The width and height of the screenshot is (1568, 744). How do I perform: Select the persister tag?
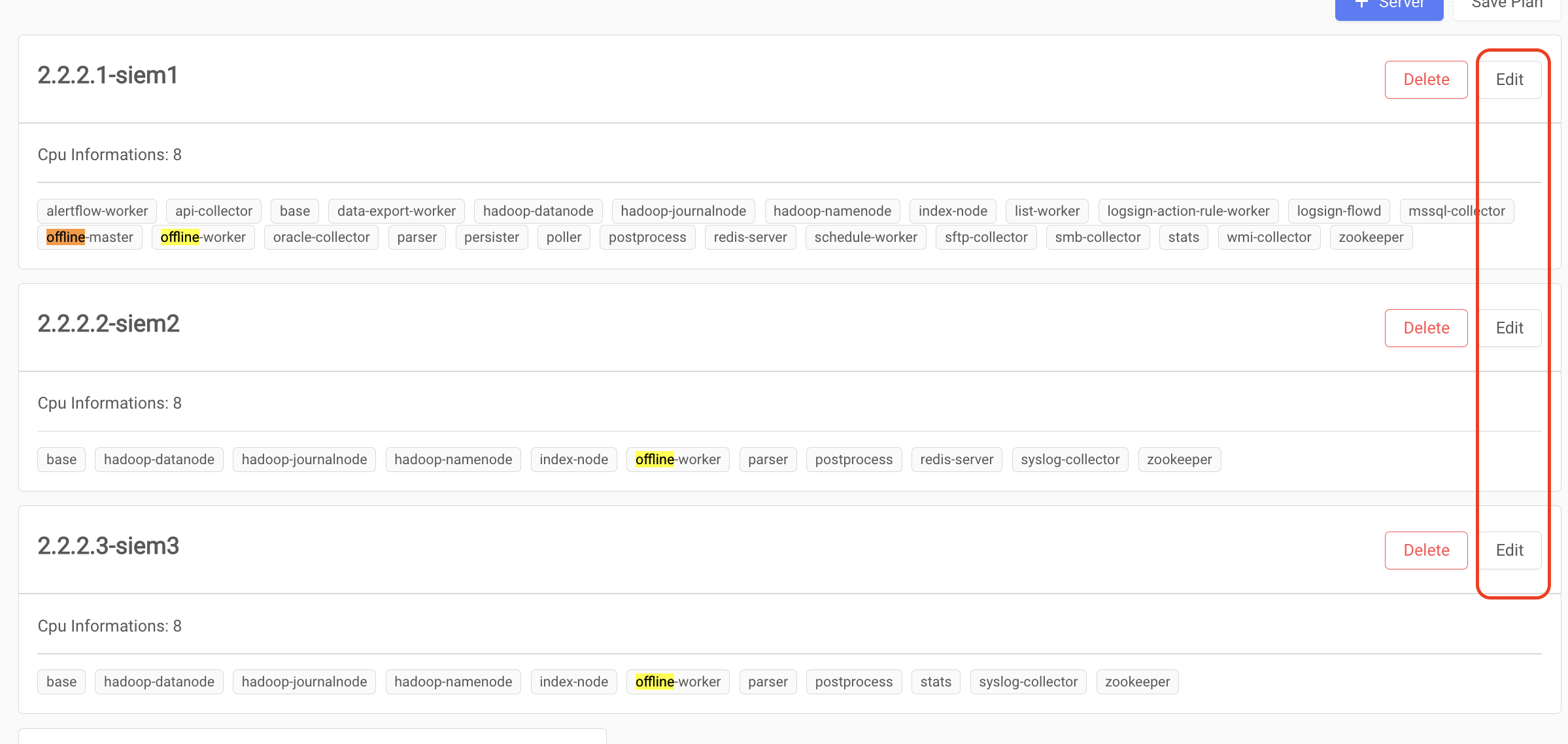[x=492, y=237]
